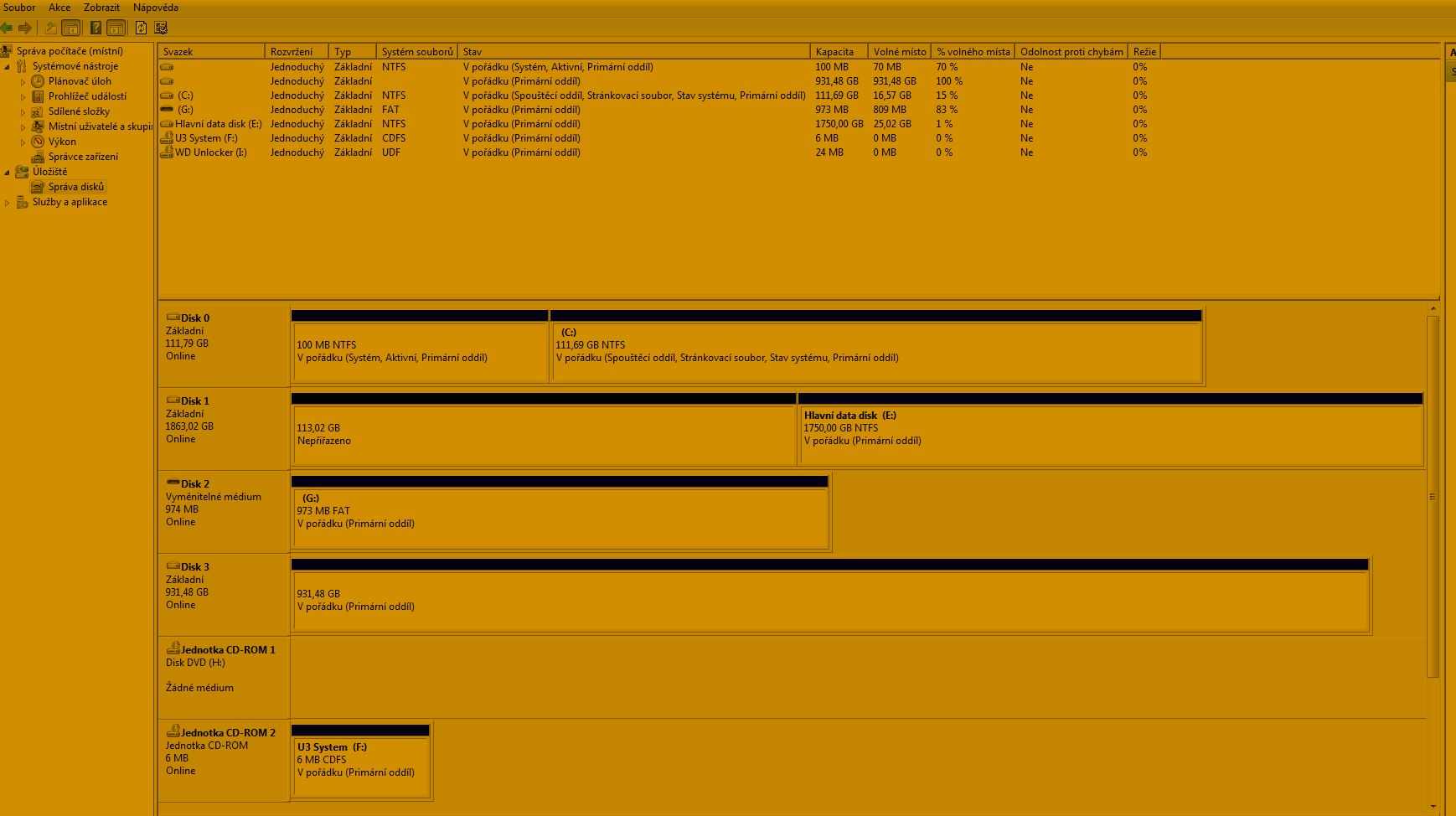This screenshot has width=1456, height=816.
Task: Sort by the Systém souborů column header
Action: coord(416,52)
